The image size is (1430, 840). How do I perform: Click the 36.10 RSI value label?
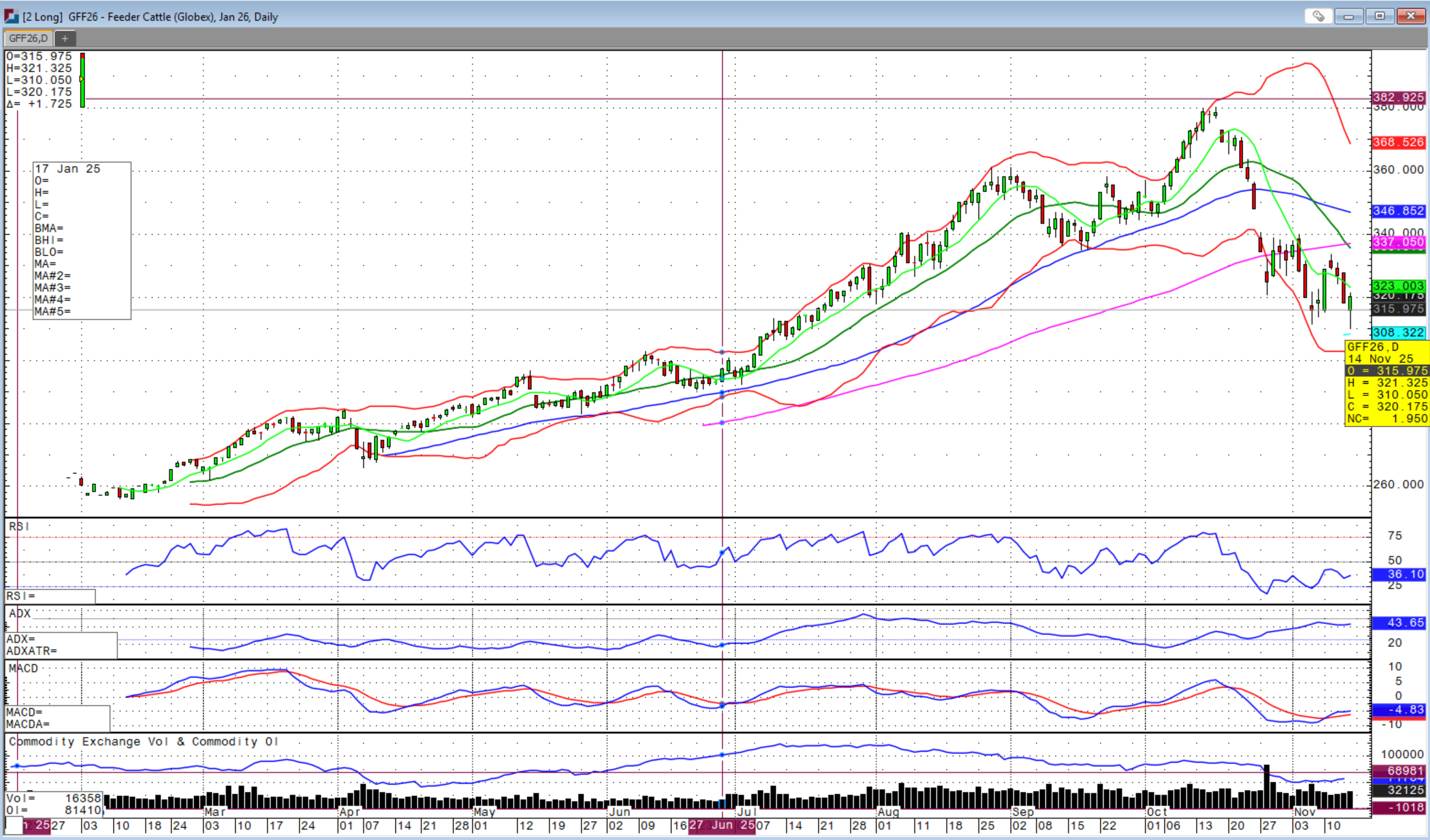coord(1398,574)
